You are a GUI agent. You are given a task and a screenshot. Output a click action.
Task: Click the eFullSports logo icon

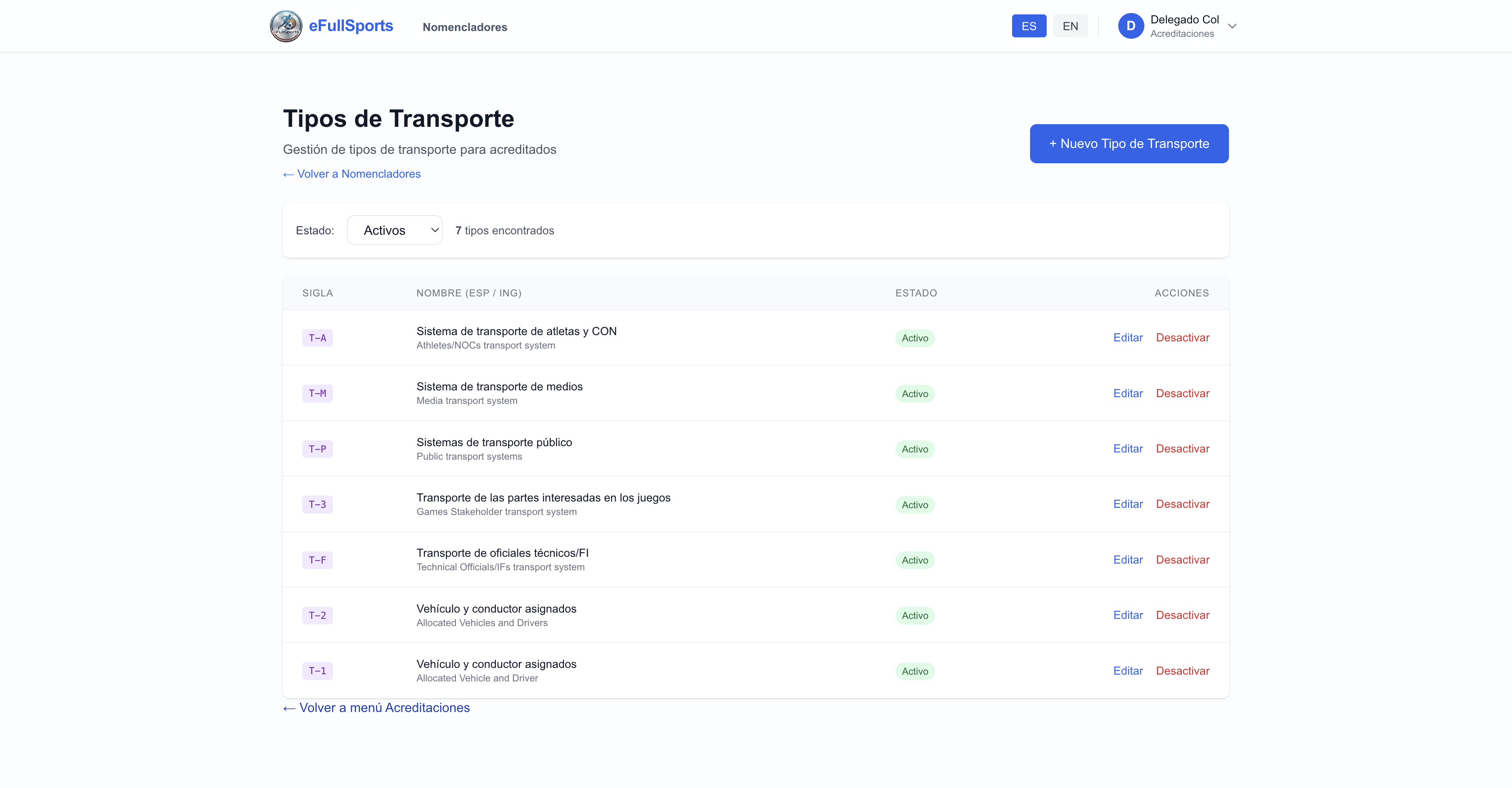(x=286, y=26)
